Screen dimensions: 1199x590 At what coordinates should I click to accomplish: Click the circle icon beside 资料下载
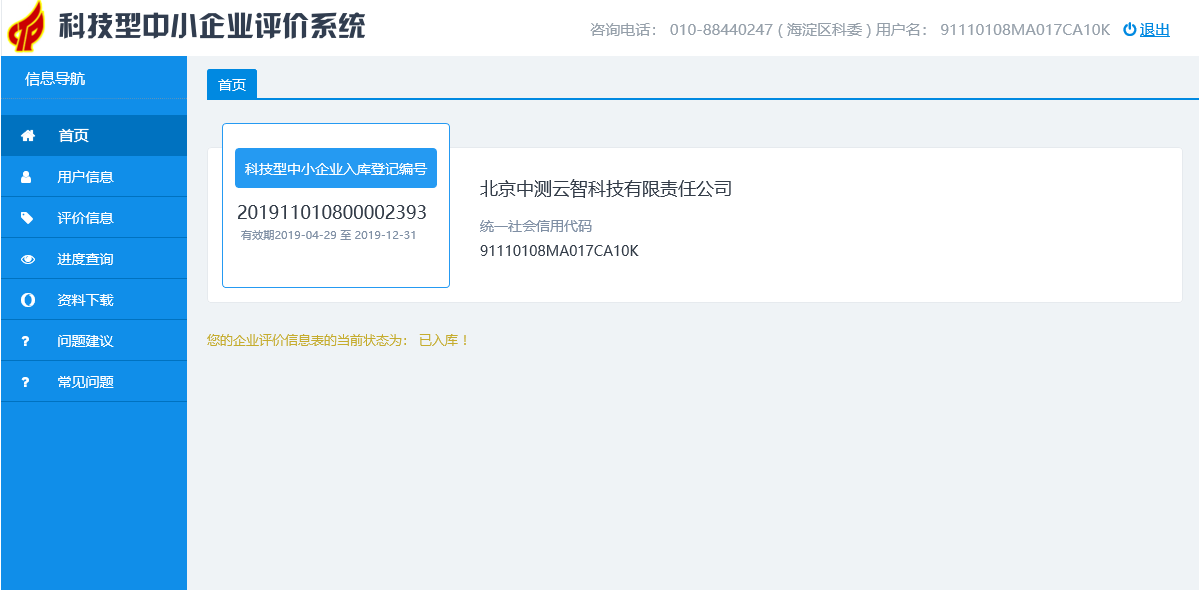[28, 300]
